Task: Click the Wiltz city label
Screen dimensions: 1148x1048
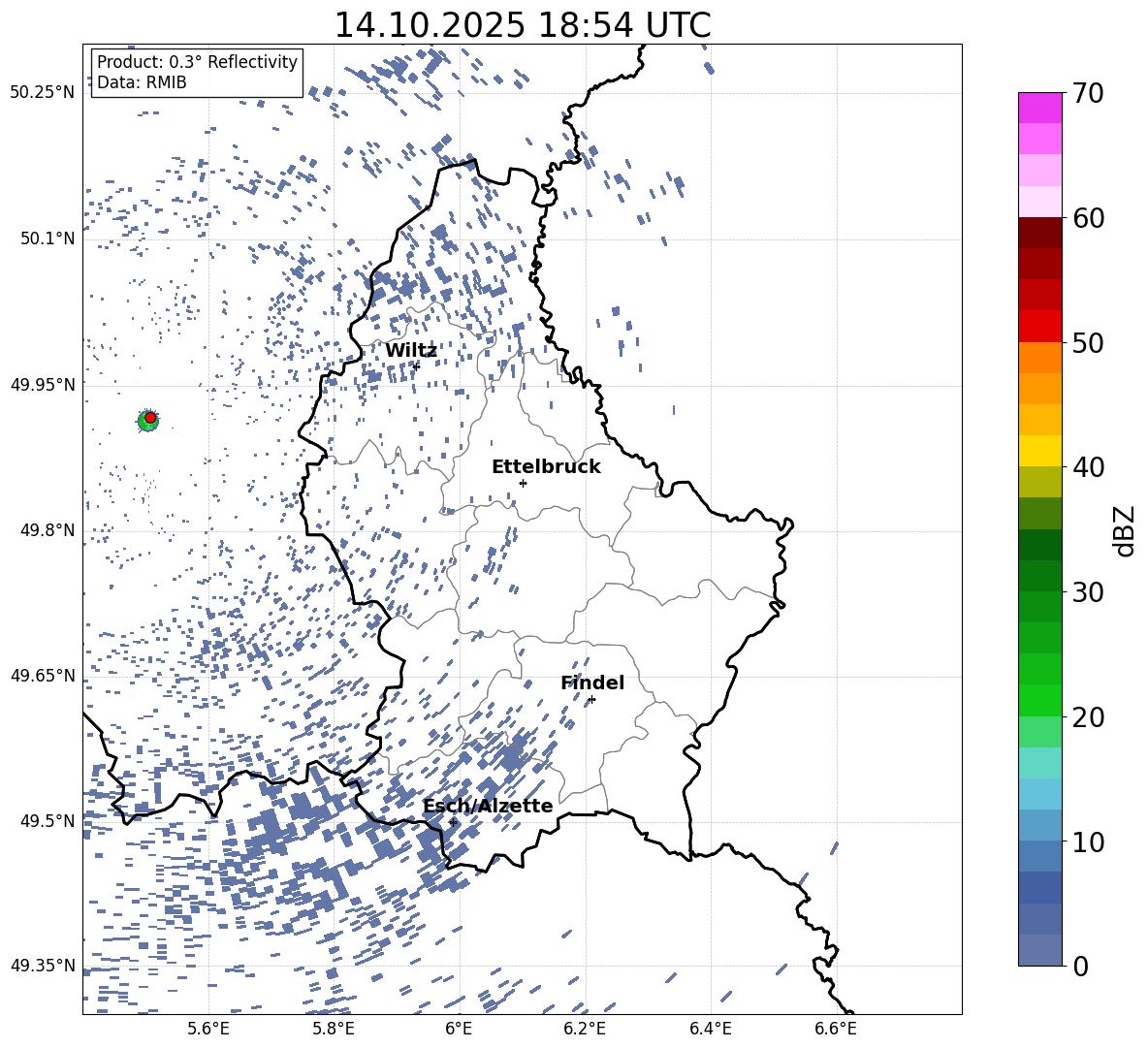Action: point(411,351)
